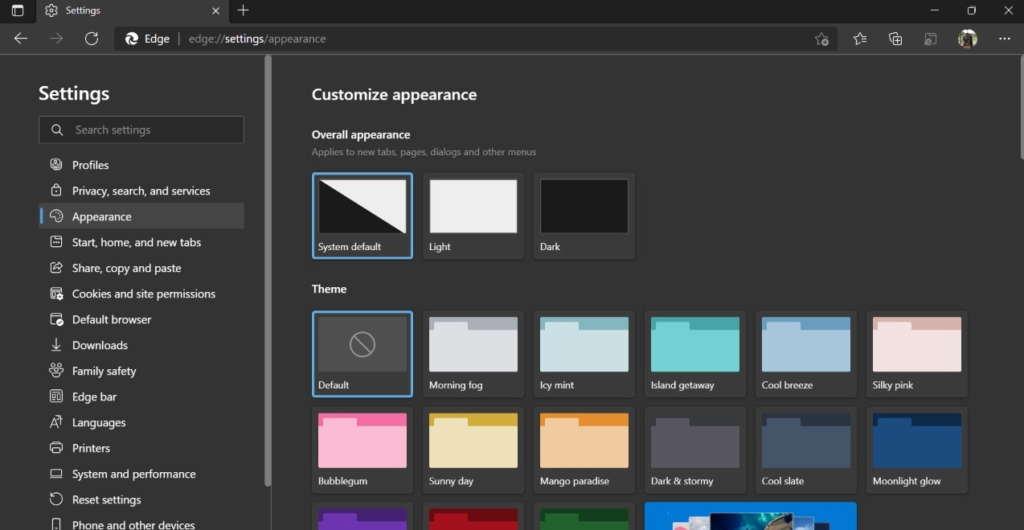Select the Dark & stormy theme
The width and height of the screenshot is (1024, 530).
[696, 450]
